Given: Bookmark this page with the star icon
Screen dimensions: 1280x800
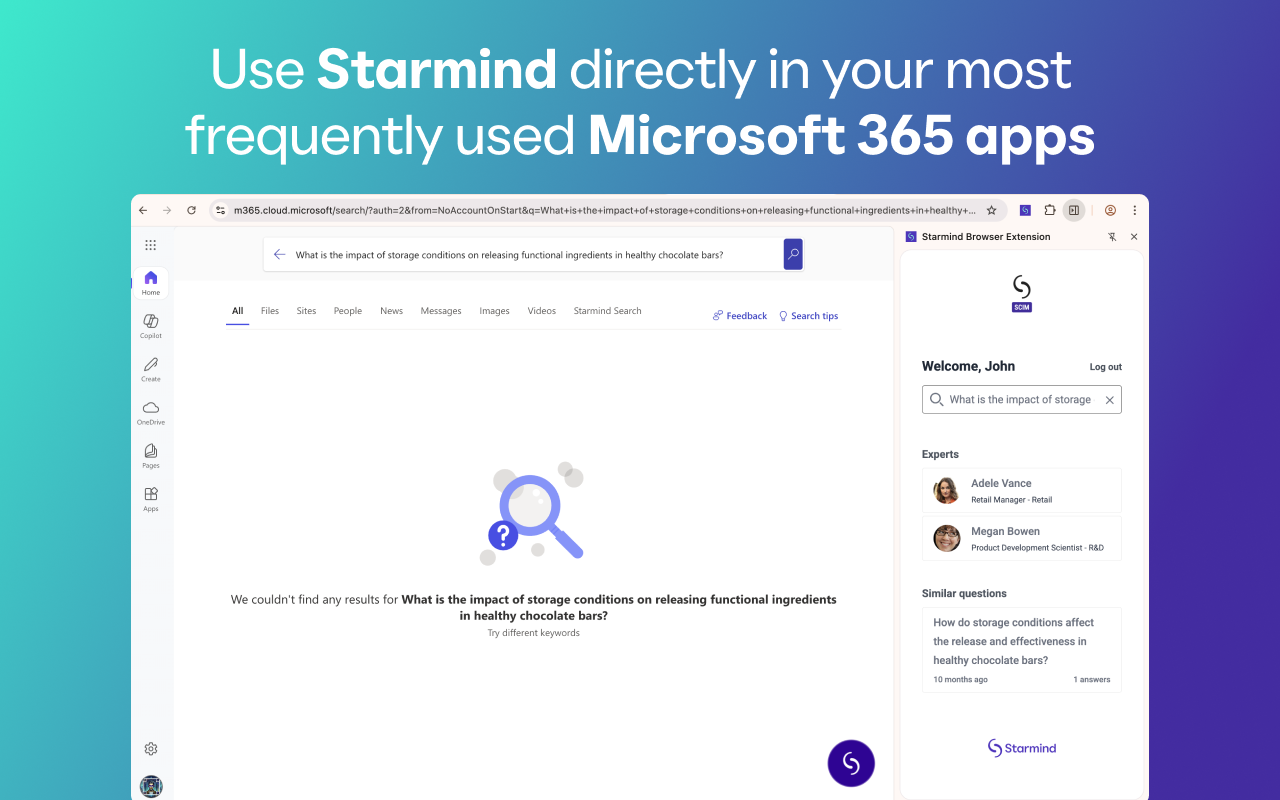Looking at the screenshot, I should (x=991, y=210).
